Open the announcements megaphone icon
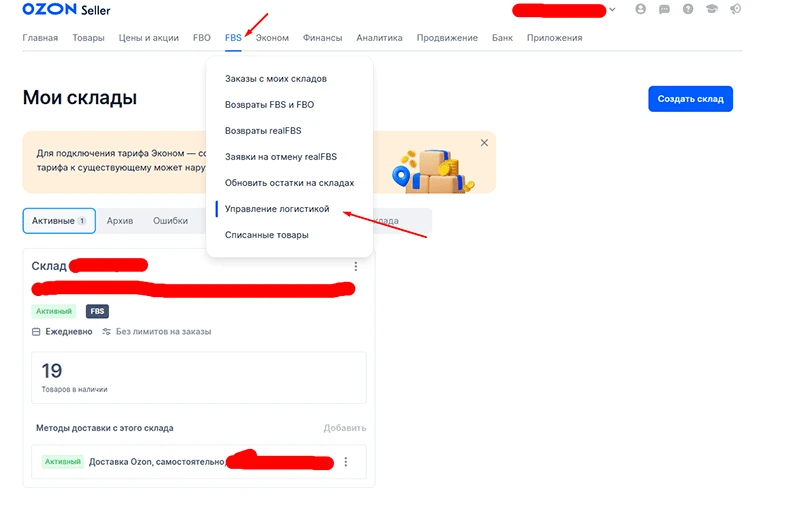Image resolution: width=800 pixels, height=505 pixels. point(735,9)
